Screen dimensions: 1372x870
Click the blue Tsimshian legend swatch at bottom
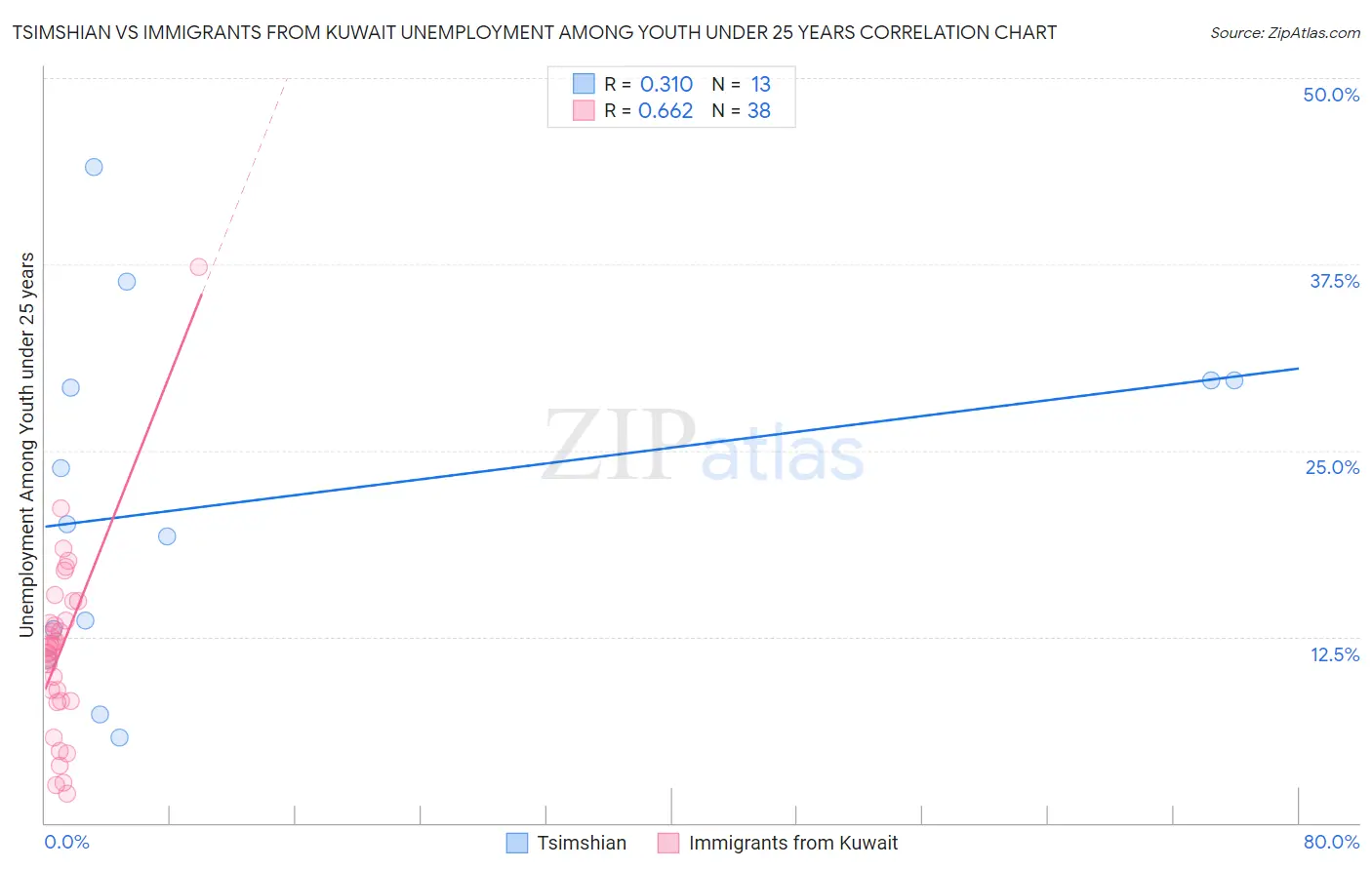click(517, 843)
